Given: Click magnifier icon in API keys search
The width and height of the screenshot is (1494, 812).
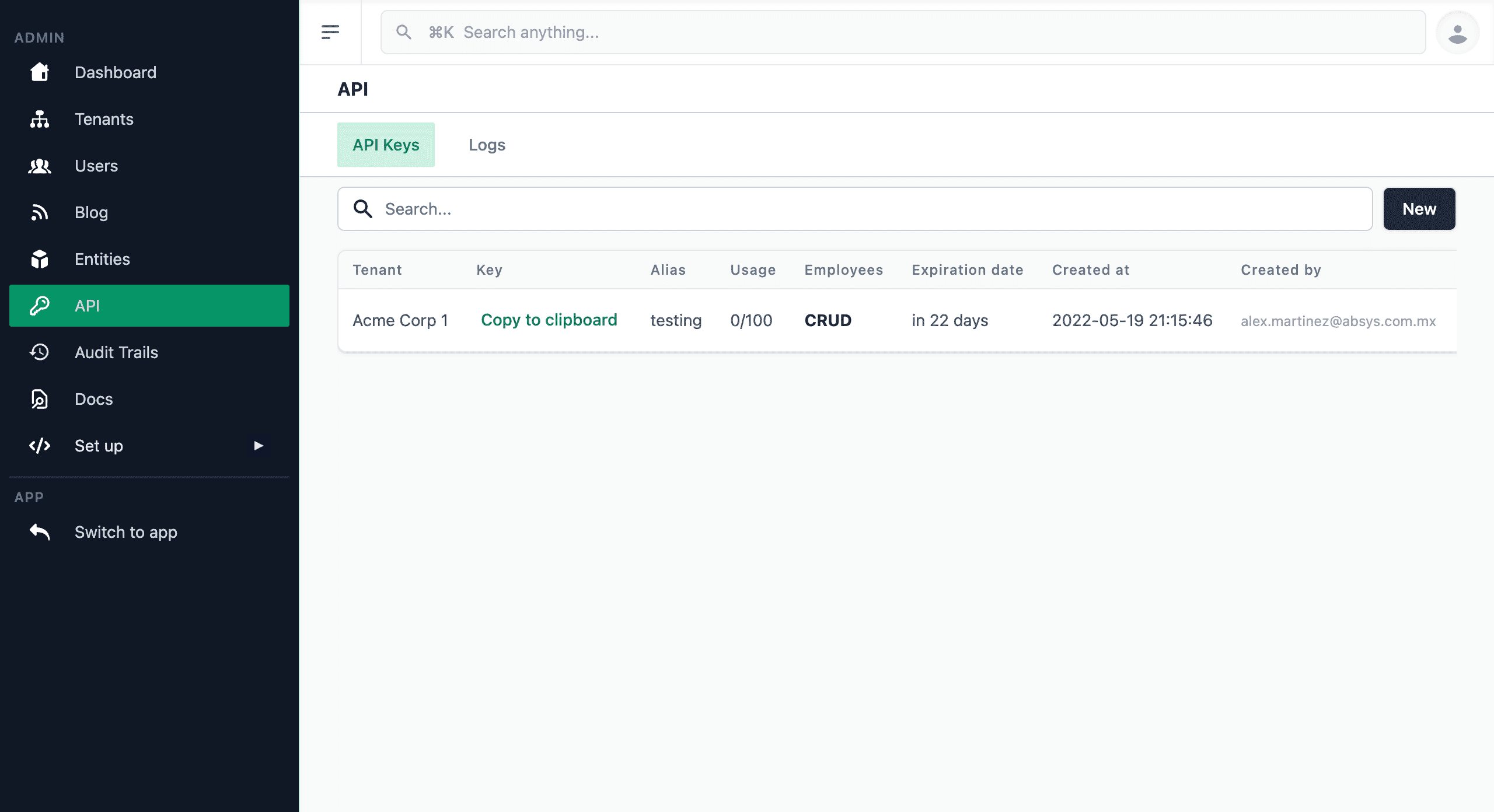Looking at the screenshot, I should tap(363, 209).
